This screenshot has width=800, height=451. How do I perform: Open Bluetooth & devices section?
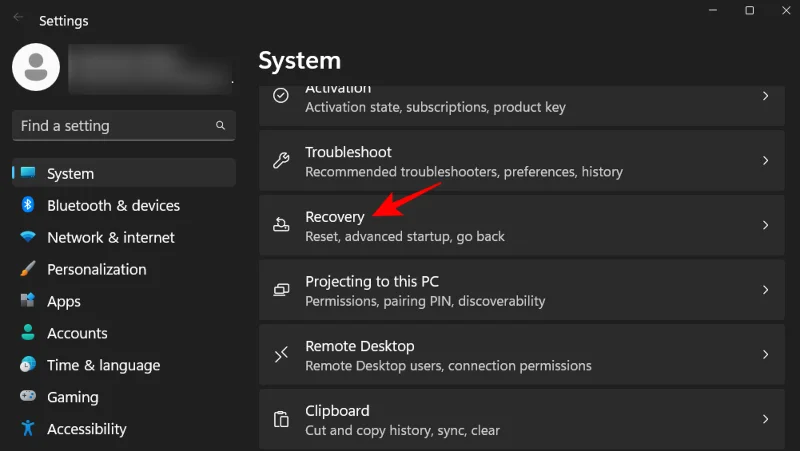point(124,205)
